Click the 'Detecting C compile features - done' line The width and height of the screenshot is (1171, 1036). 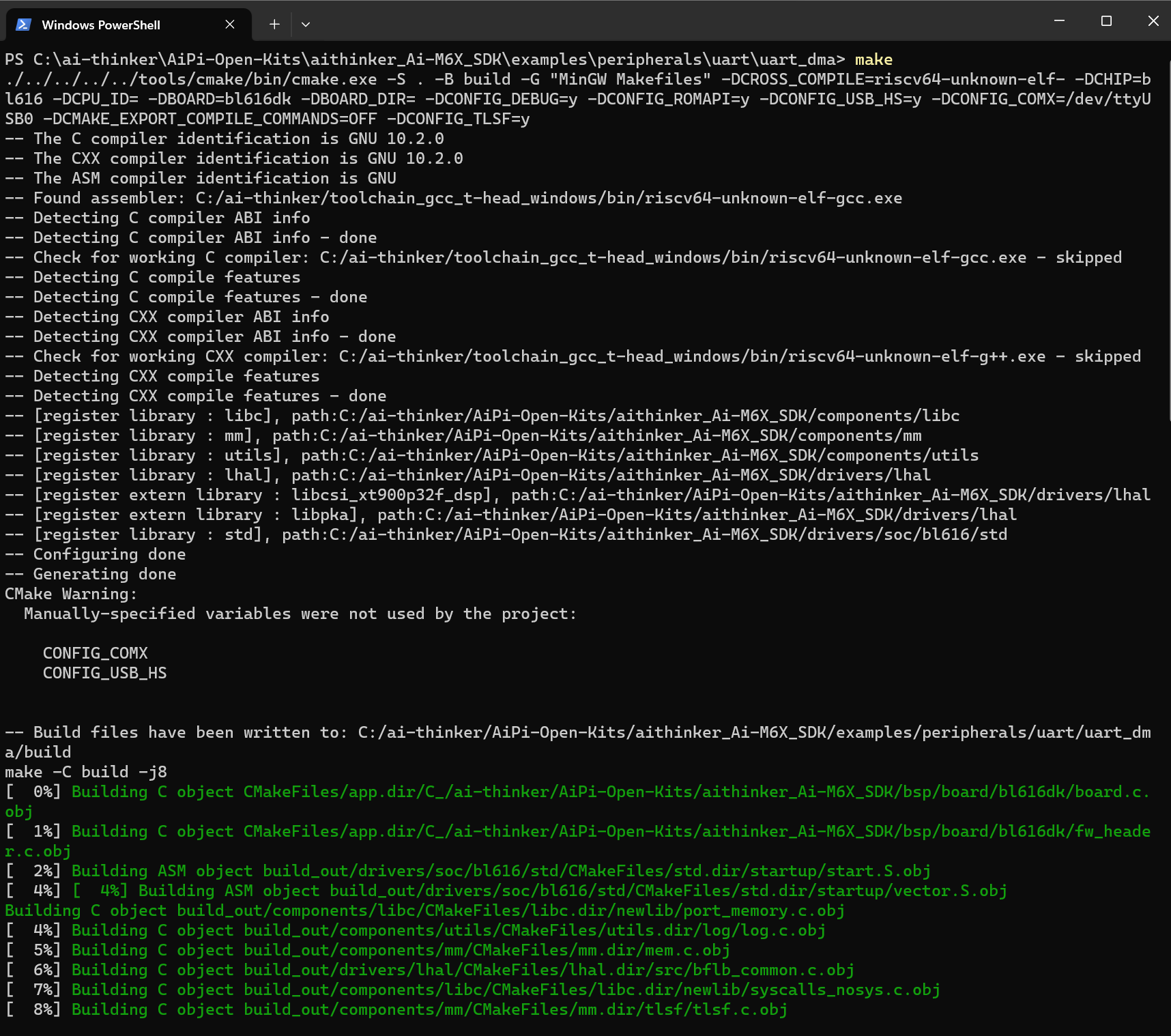(186, 298)
